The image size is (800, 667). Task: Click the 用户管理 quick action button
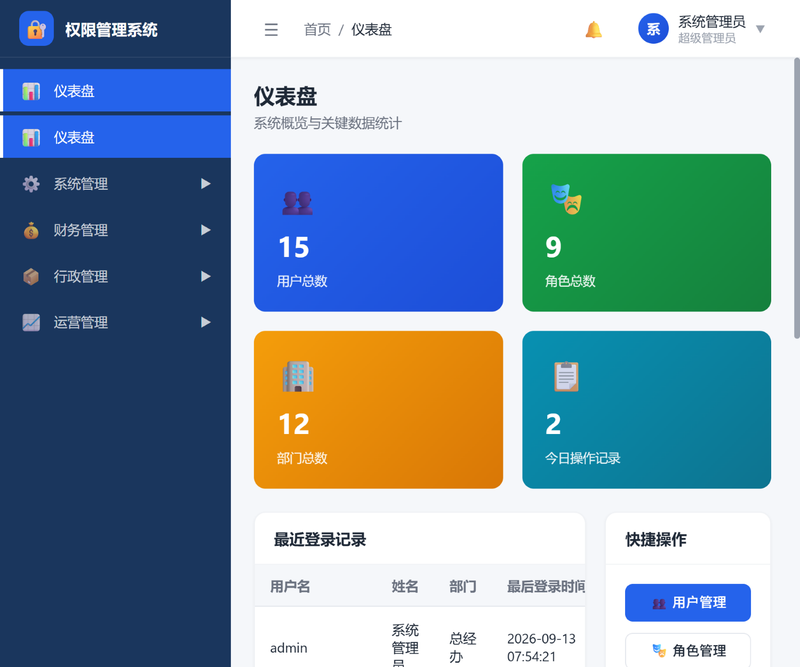688,603
